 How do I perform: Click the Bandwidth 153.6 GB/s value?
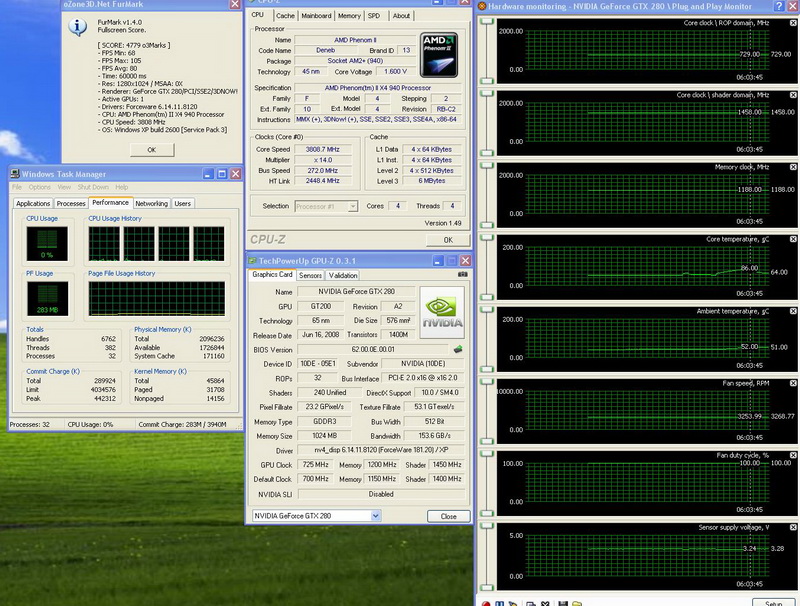coord(434,436)
